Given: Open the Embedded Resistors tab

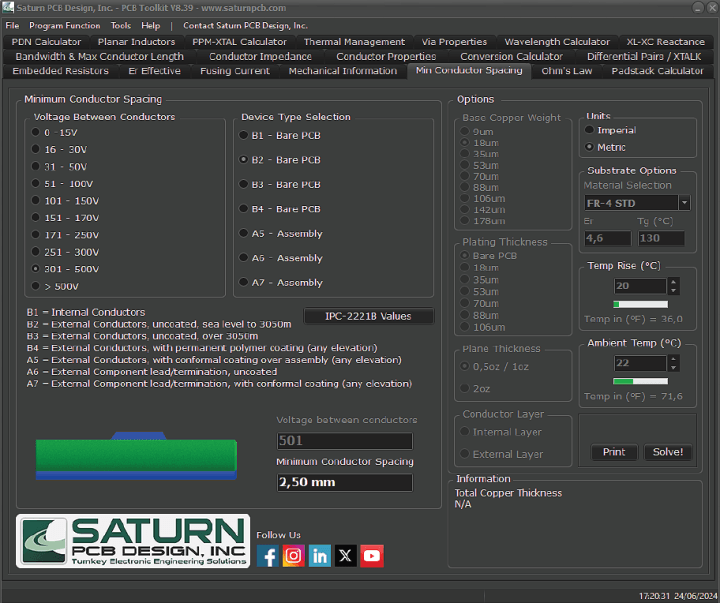Looking at the screenshot, I should 61,71.
